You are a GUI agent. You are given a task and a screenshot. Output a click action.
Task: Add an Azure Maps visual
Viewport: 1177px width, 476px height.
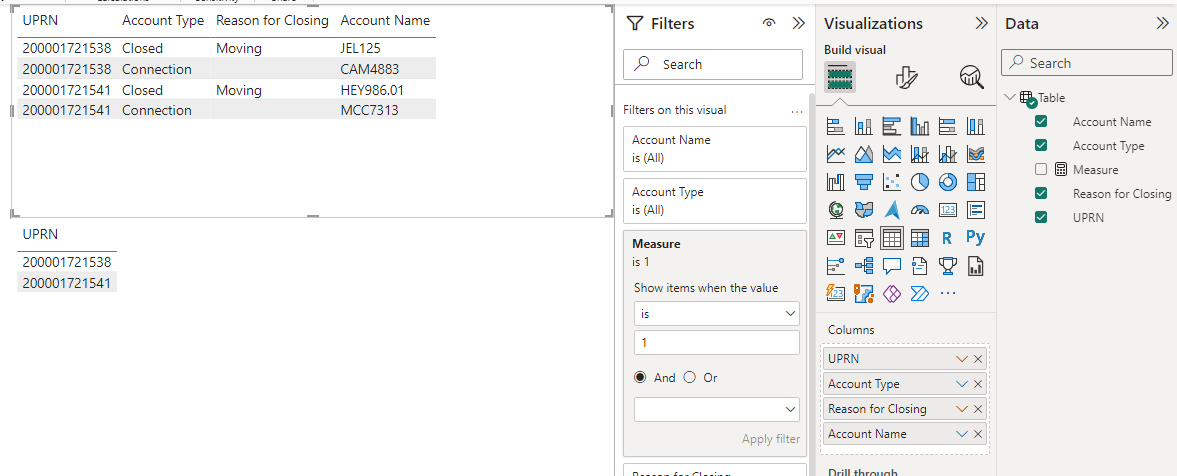(x=892, y=209)
